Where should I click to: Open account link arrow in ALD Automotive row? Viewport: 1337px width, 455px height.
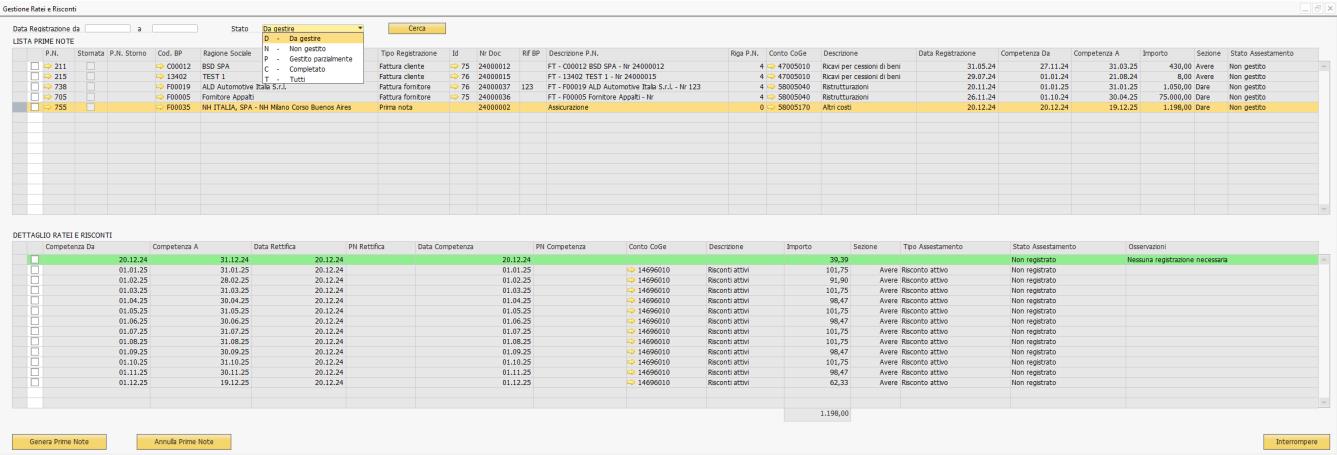coord(772,87)
